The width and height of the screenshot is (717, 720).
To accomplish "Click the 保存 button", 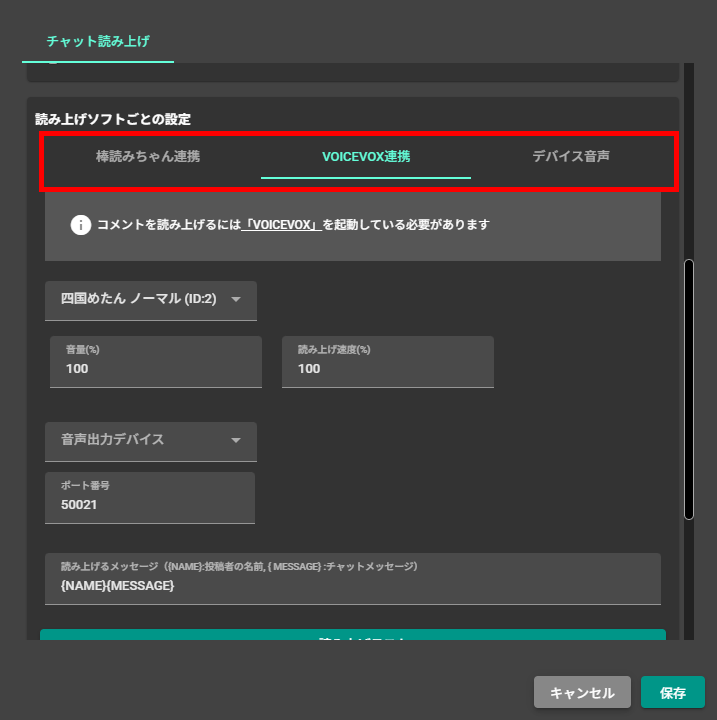I will (672, 692).
